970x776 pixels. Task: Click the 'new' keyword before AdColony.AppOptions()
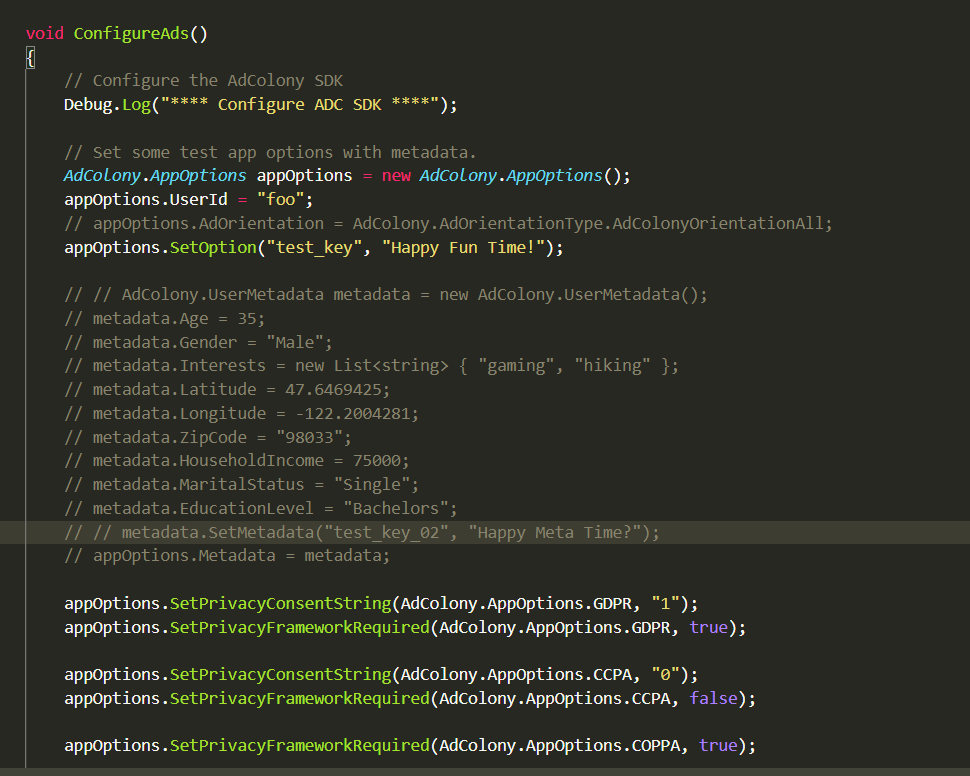pos(396,176)
